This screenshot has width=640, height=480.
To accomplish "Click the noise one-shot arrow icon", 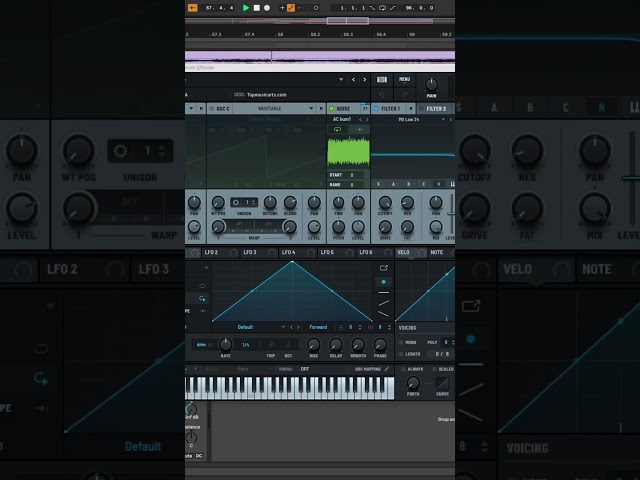I will tap(359, 129).
